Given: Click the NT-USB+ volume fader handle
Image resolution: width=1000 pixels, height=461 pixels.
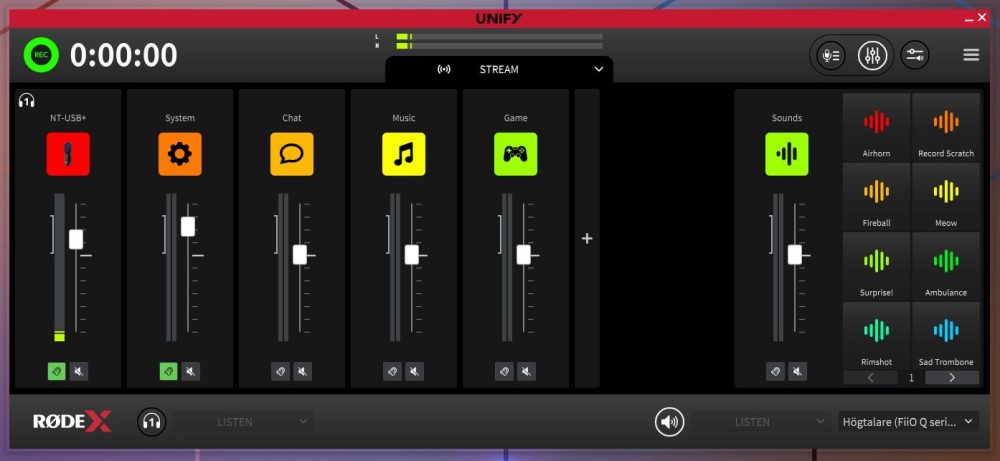Looking at the screenshot, I should (x=76, y=239).
